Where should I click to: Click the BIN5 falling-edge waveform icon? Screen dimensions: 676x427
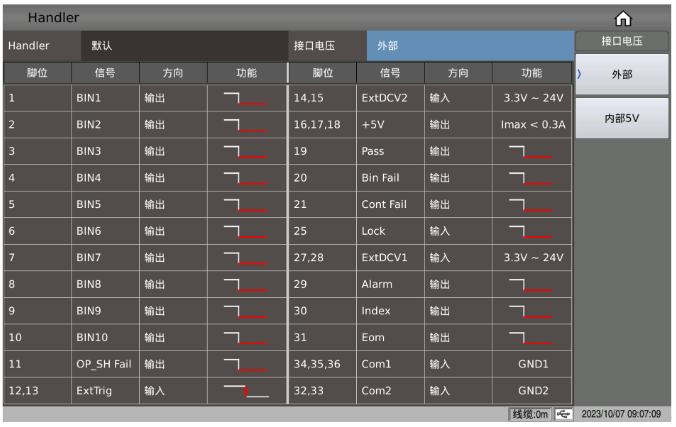point(245,205)
